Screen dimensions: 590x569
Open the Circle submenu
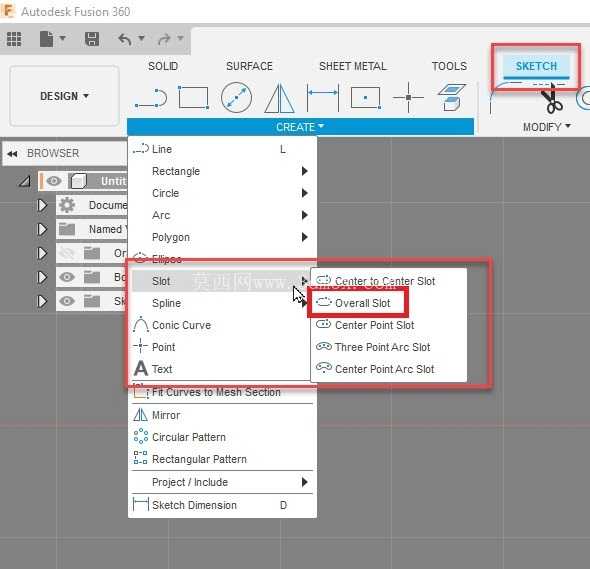click(222, 193)
